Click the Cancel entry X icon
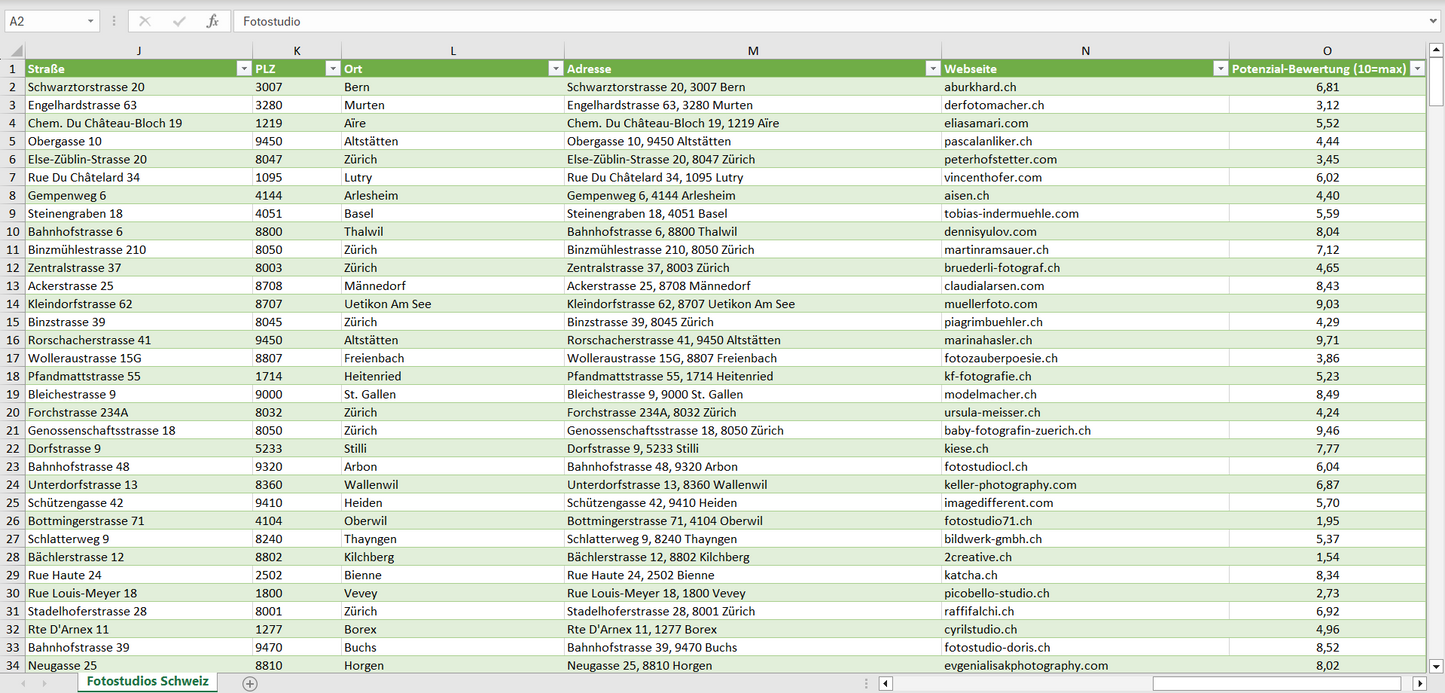Viewport: 1445px width, 693px height. click(145, 21)
